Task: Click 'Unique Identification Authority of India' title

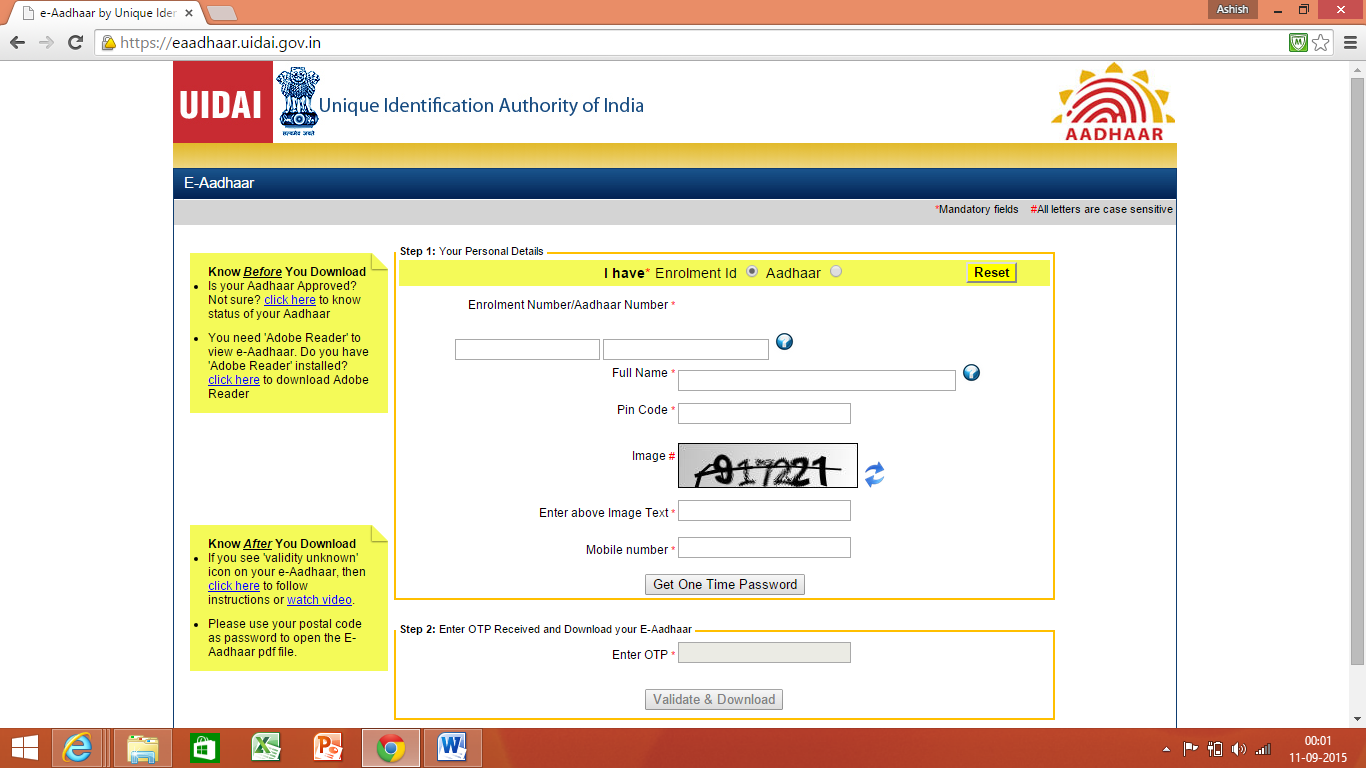Action: (x=481, y=105)
